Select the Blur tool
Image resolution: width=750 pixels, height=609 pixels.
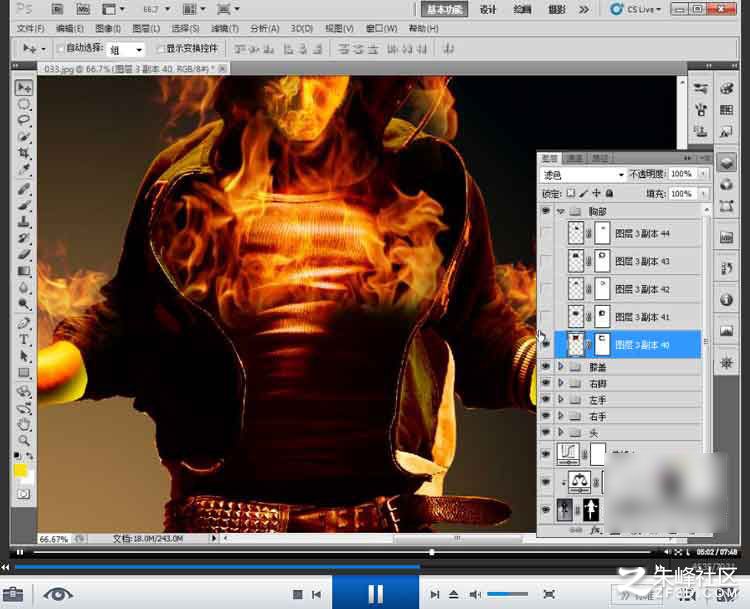click(23, 288)
